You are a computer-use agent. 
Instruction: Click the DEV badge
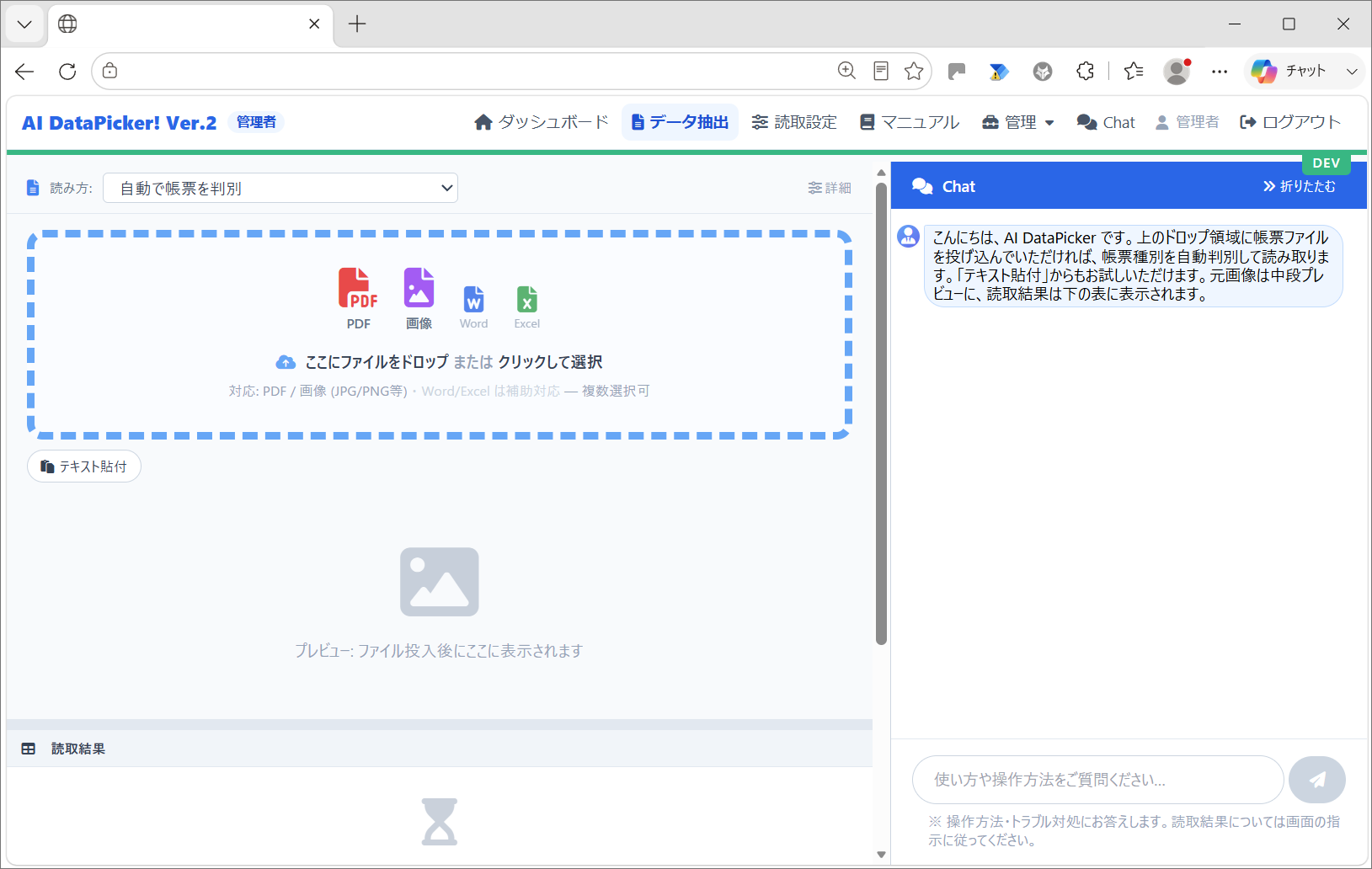pyautogui.click(x=1326, y=163)
